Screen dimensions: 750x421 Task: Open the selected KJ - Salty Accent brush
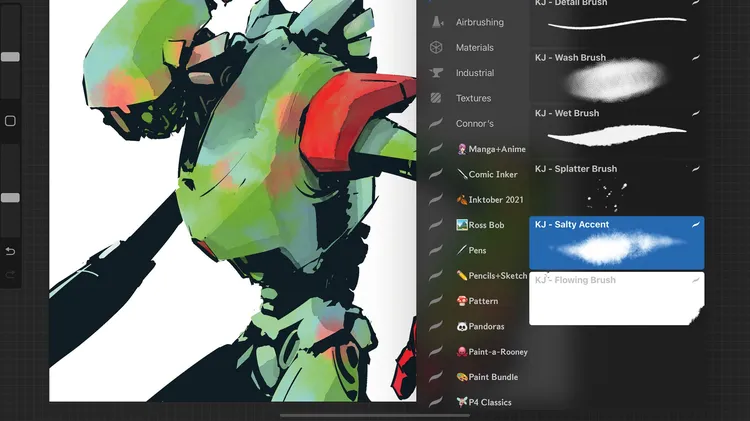pos(617,243)
